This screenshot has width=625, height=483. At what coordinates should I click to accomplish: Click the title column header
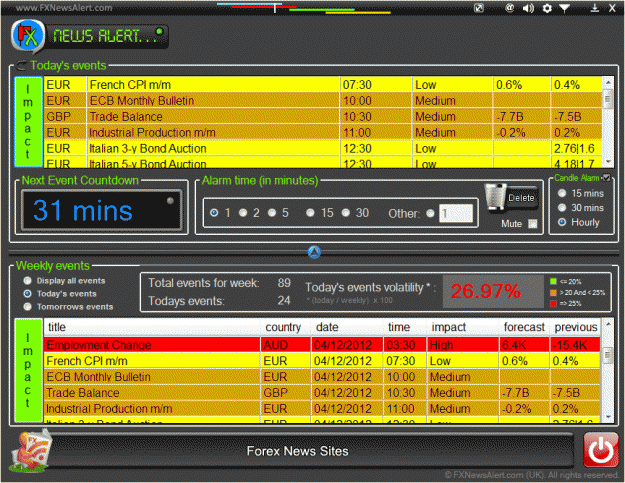(152, 327)
